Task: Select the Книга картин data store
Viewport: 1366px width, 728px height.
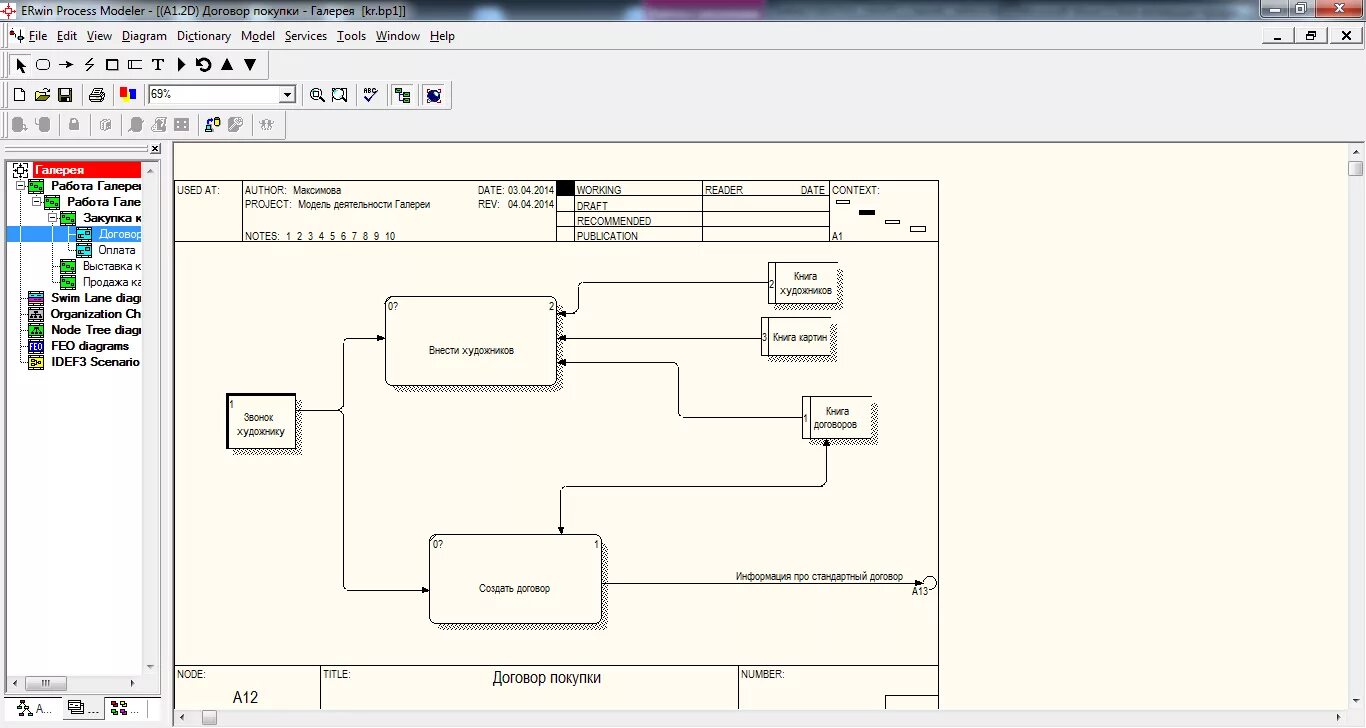Action: pyautogui.click(x=797, y=337)
